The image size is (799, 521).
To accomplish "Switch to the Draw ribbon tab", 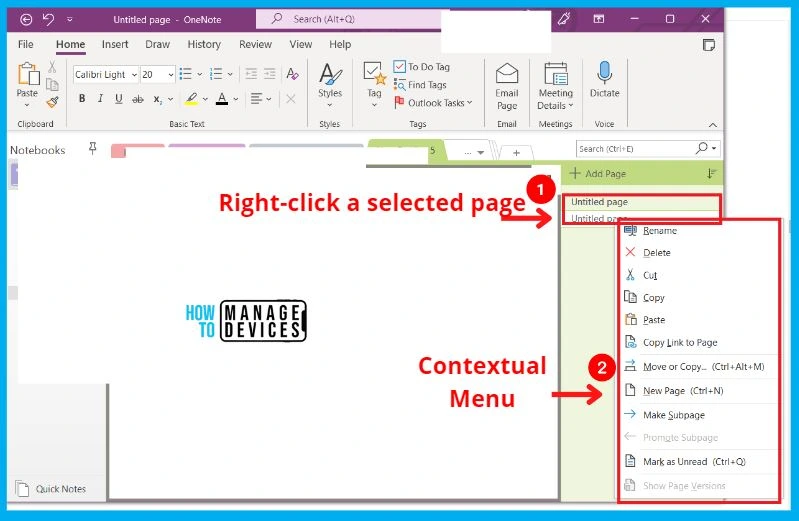I will click(x=157, y=44).
